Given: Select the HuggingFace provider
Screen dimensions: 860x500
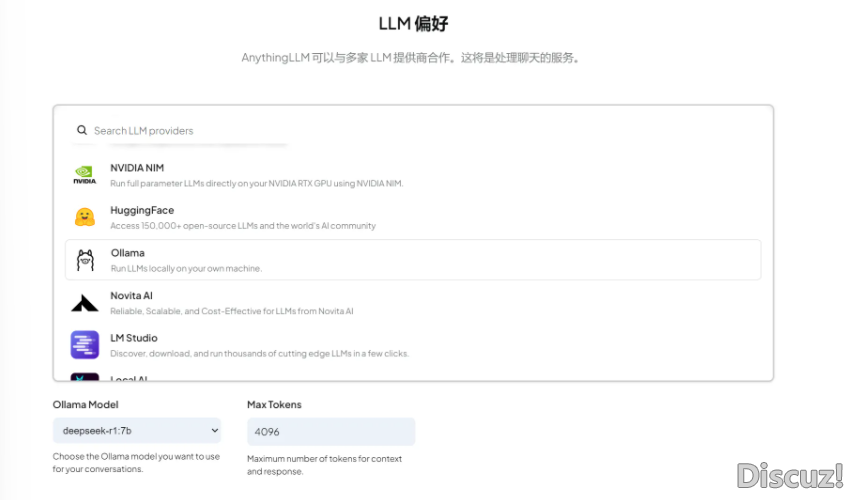Looking at the screenshot, I should pyautogui.click(x=413, y=217).
